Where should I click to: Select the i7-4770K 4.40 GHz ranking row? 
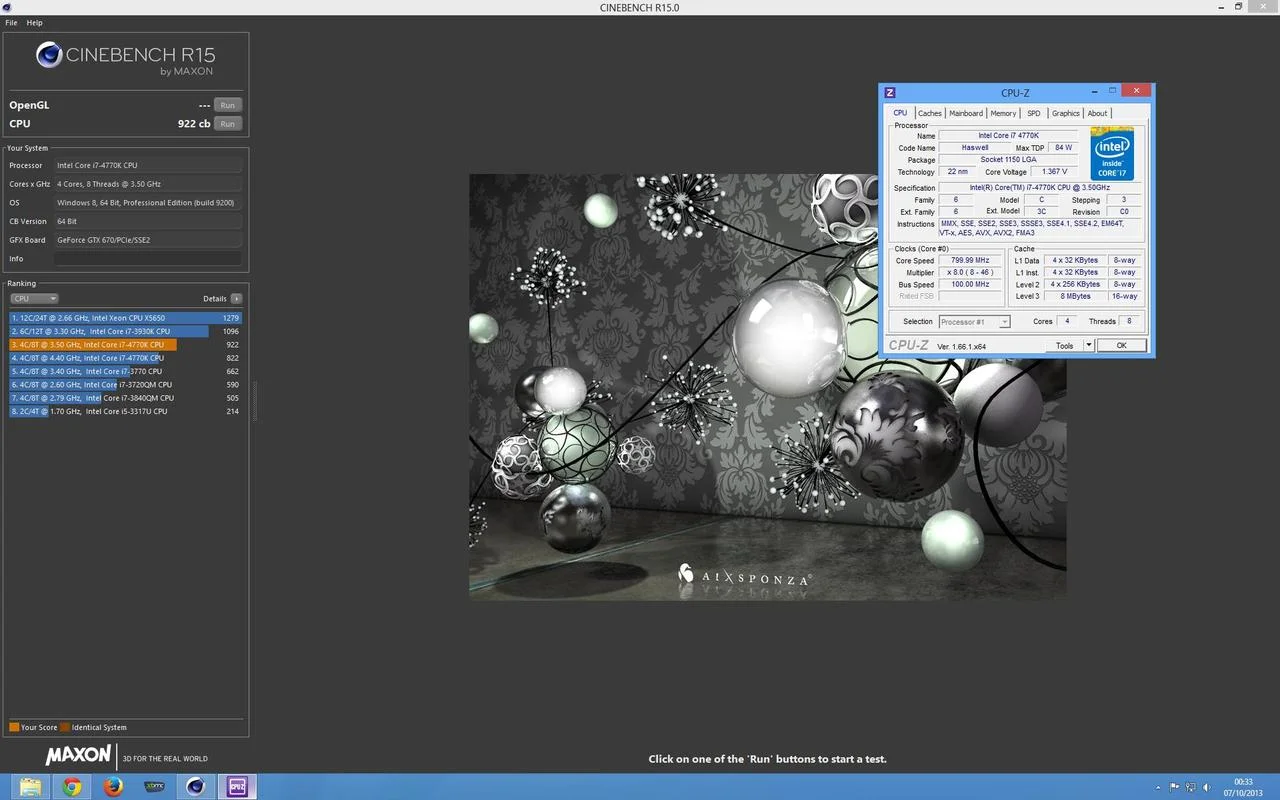tap(125, 358)
